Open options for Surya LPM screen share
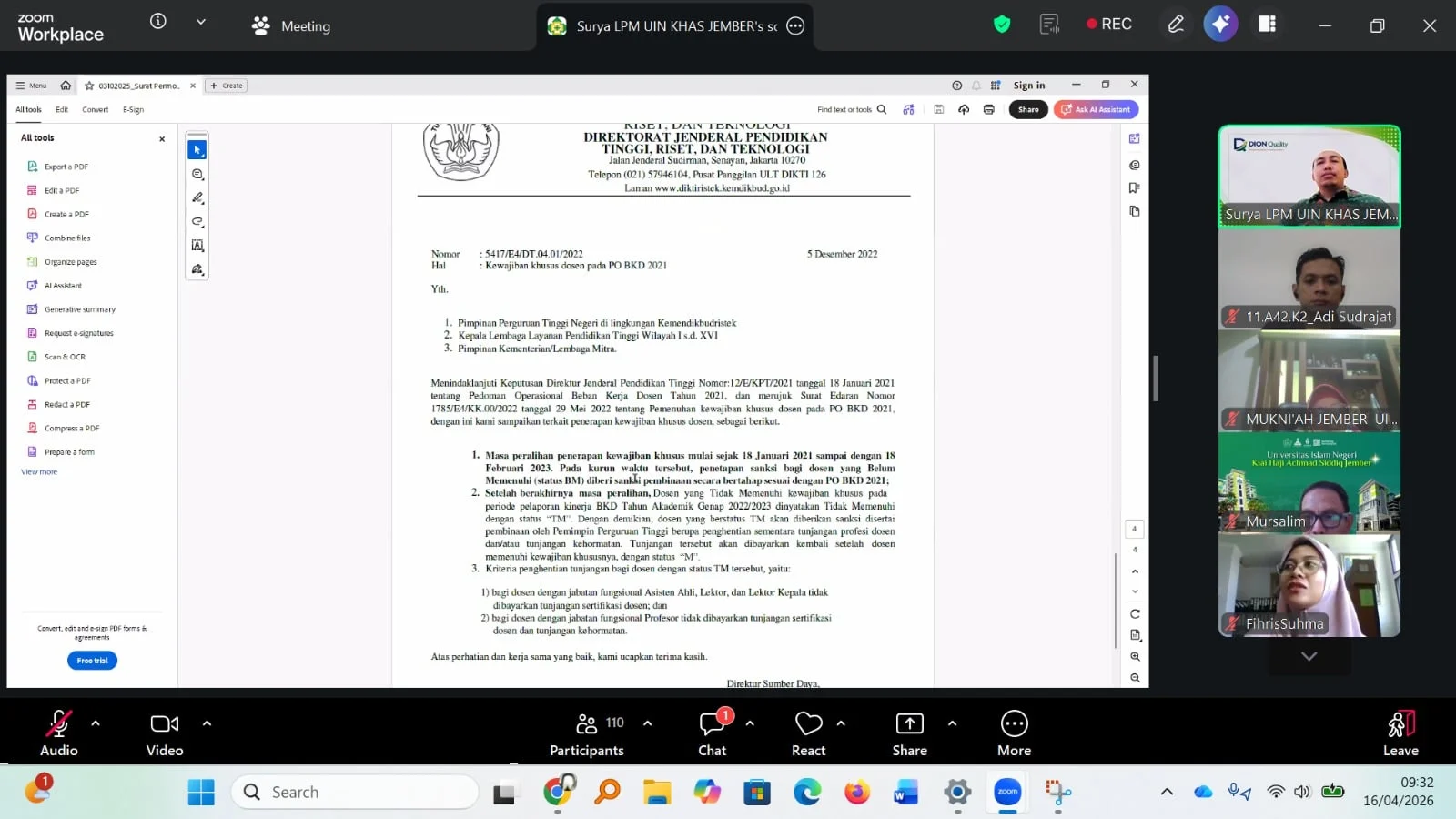Viewport: 1456px width, 819px height. 795,26
